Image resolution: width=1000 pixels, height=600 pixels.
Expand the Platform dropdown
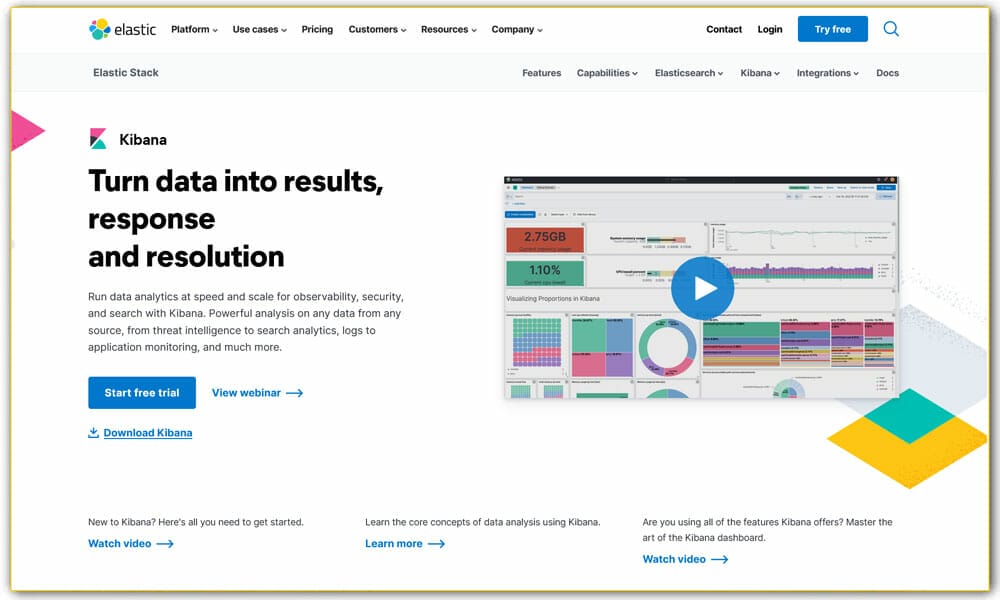coord(193,29)
